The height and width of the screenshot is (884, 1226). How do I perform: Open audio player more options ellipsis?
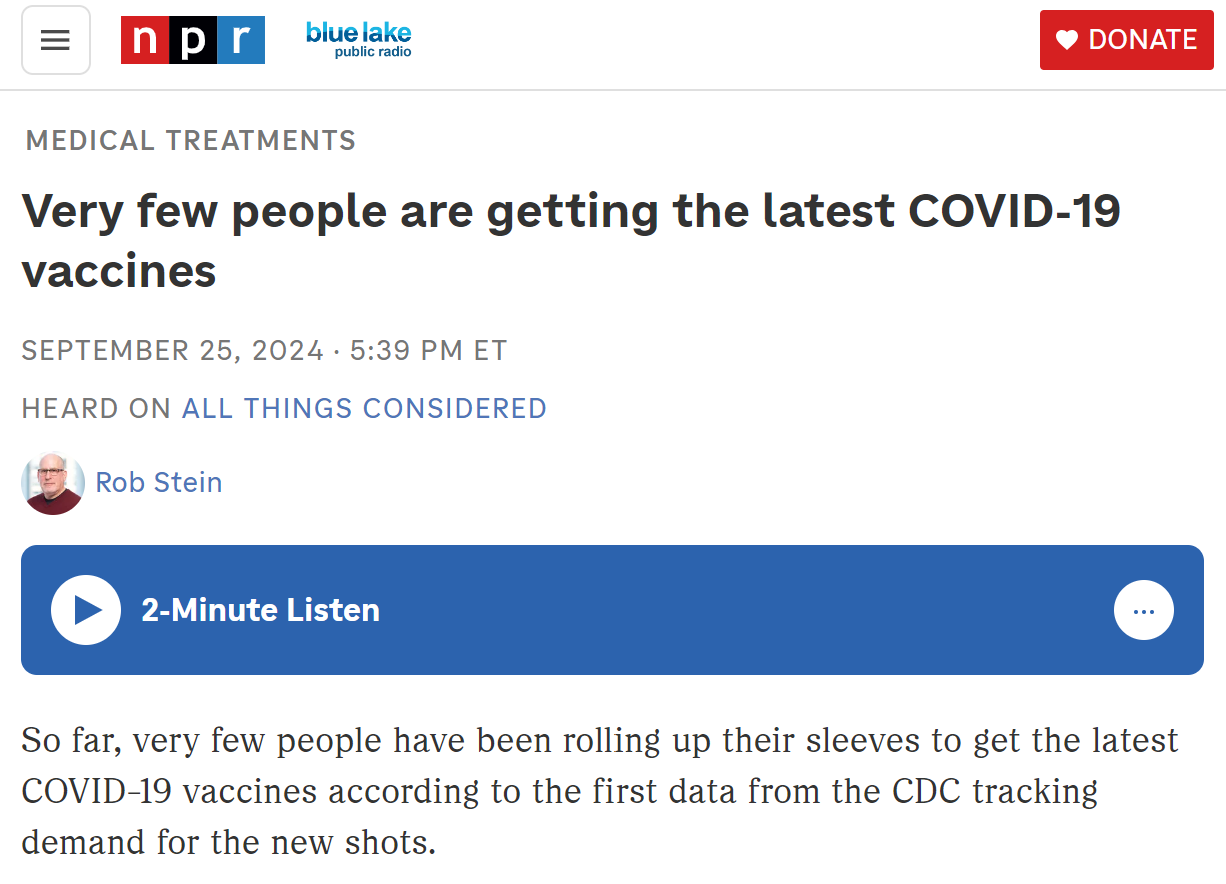1144,610
